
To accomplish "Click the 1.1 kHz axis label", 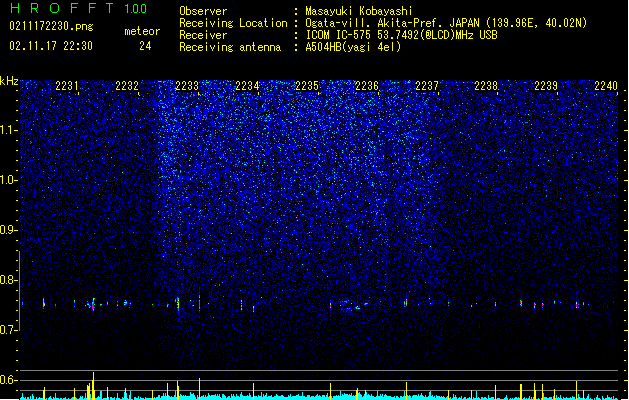I will coord(9,130).
